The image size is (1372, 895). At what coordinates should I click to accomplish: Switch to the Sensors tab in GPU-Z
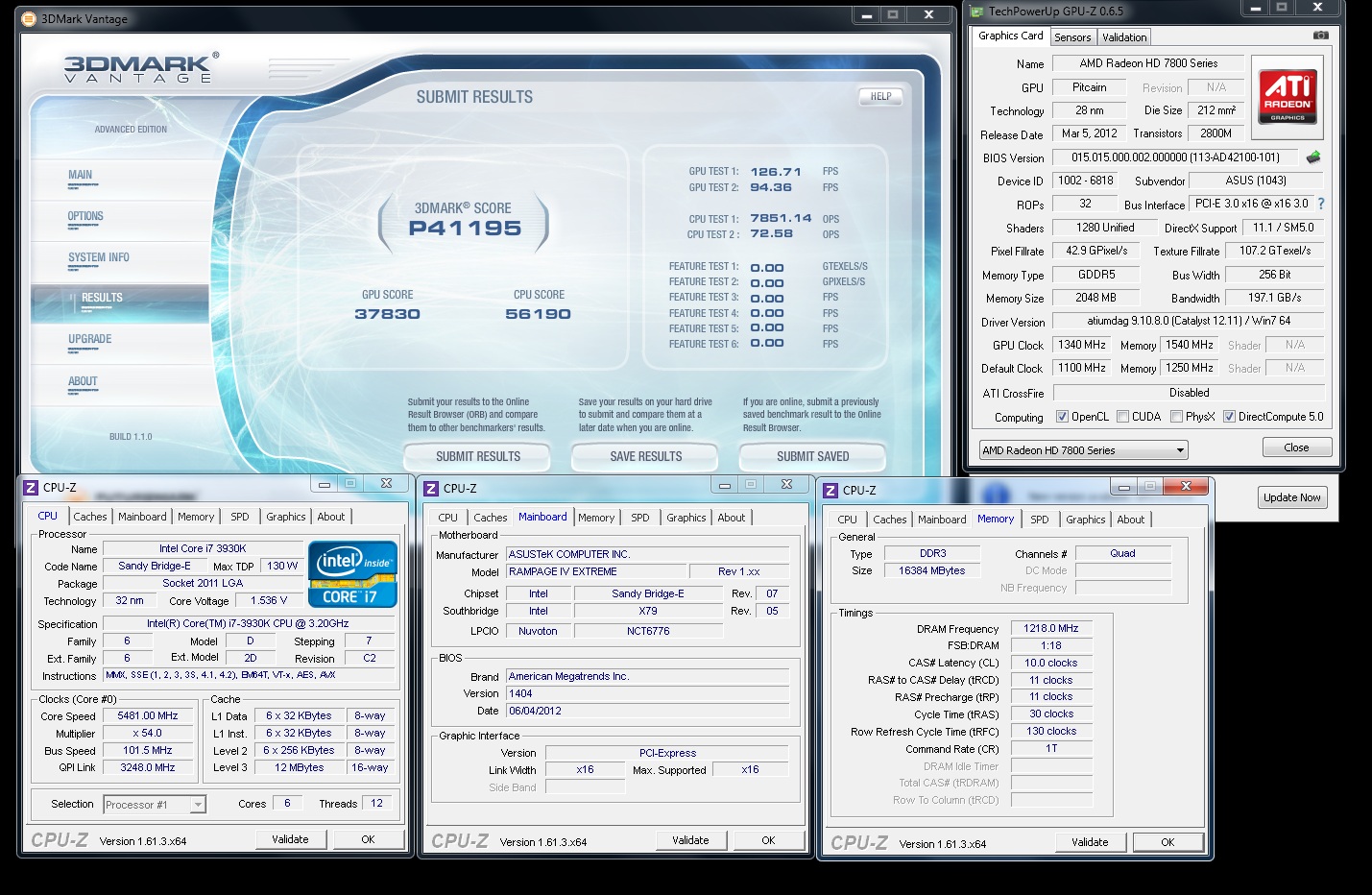click(x=1072, y=37)
